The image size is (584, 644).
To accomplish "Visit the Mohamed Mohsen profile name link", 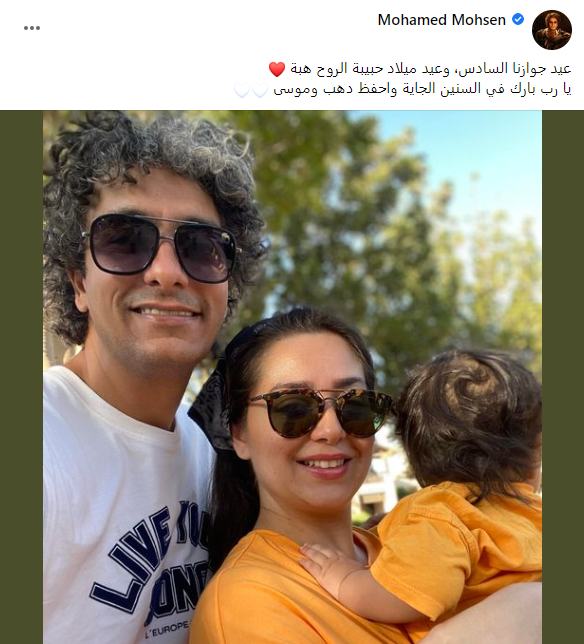I will [x=441, y=20].
